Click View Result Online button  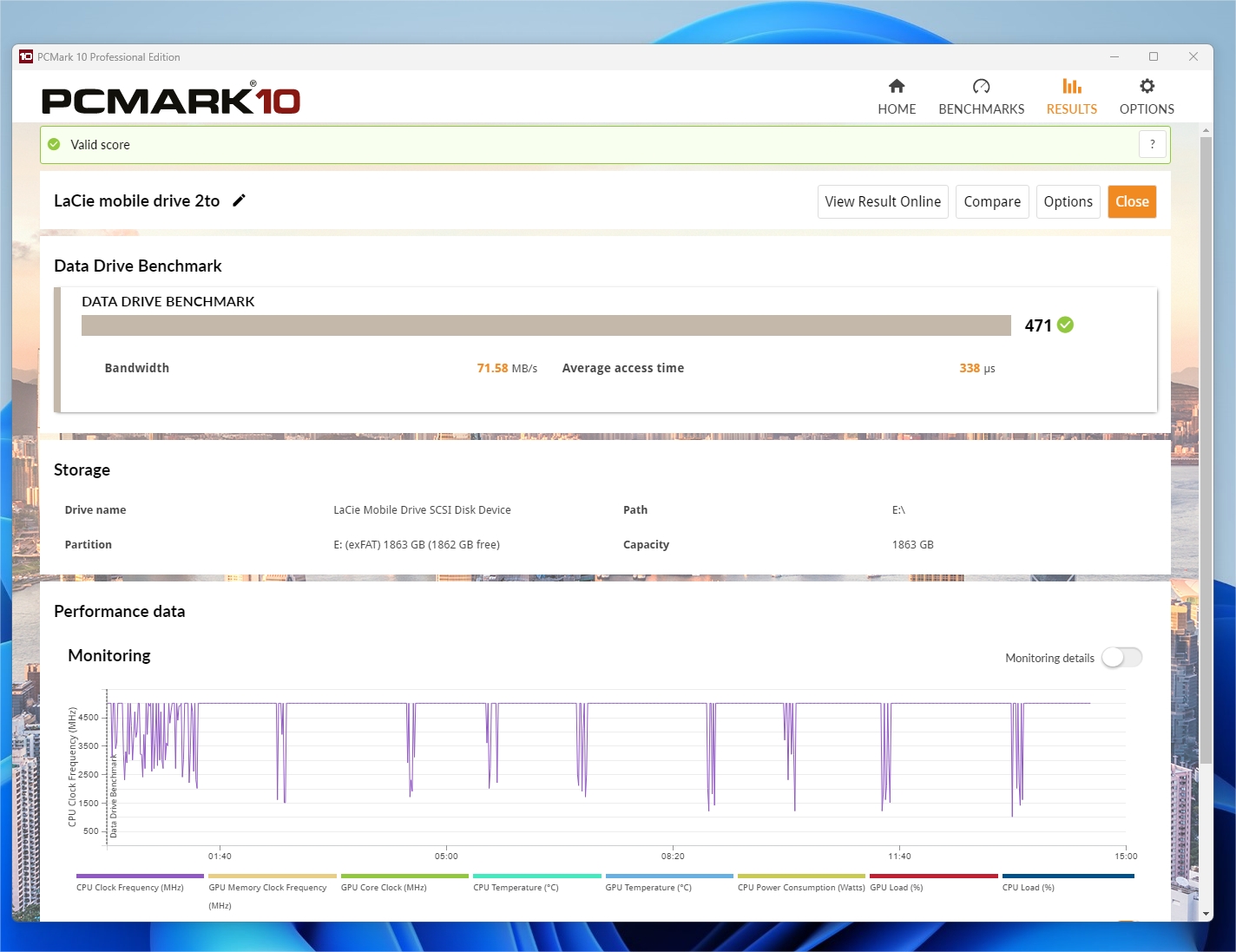point(883,201)
